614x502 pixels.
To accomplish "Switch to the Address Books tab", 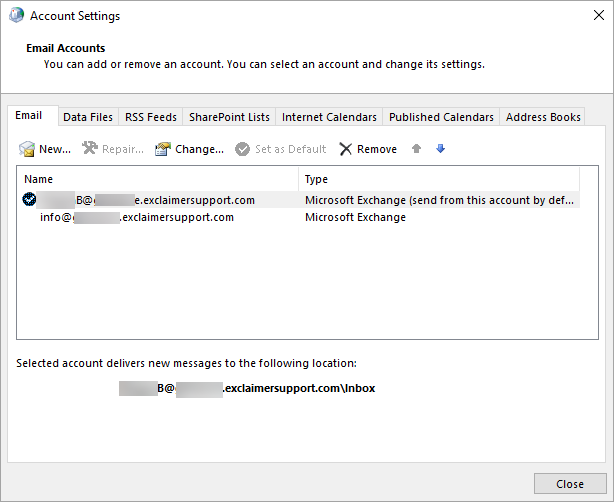I will tap(543, 117).
